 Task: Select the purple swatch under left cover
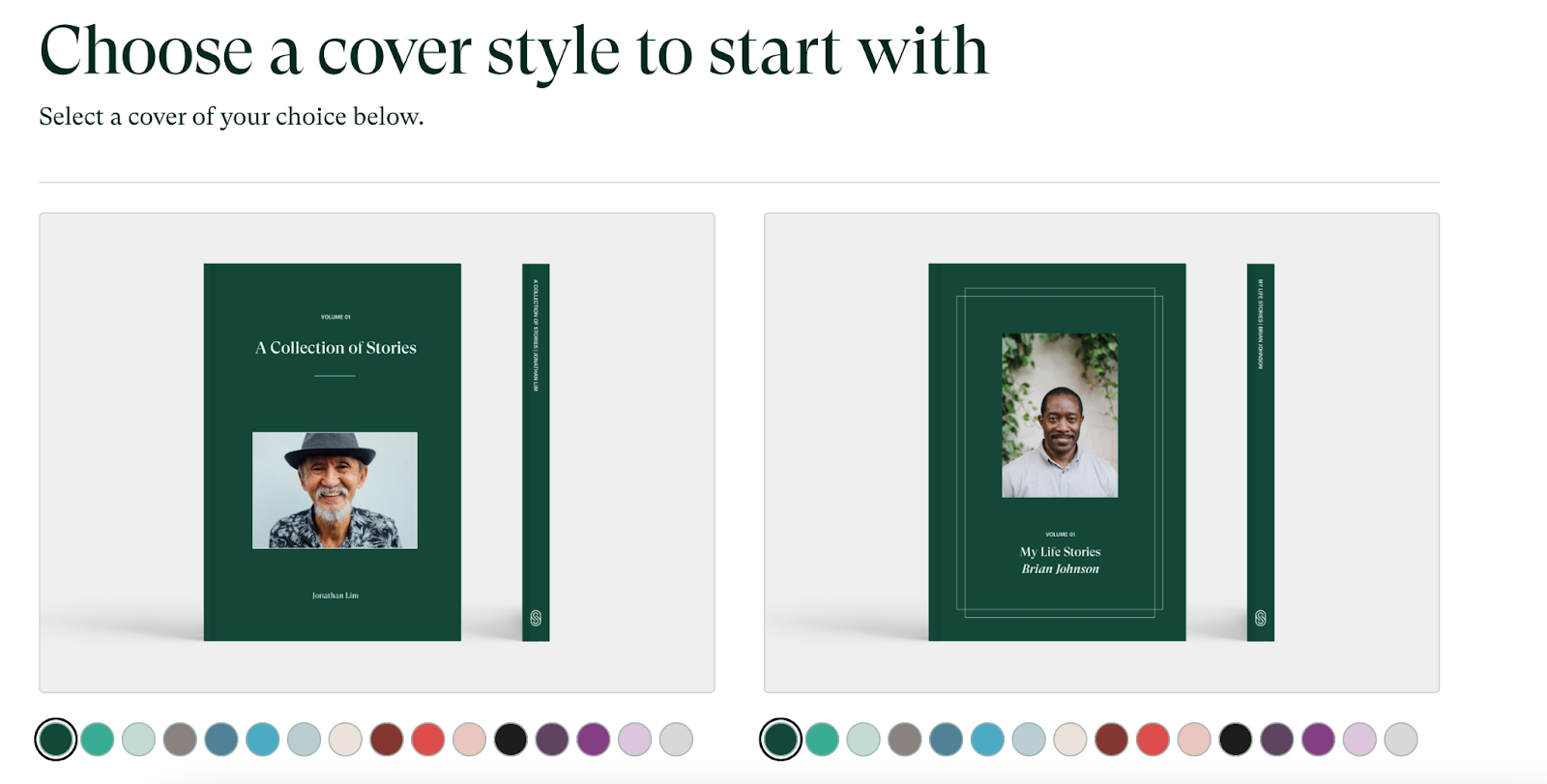pyautogui.click(x=594, y=740)
